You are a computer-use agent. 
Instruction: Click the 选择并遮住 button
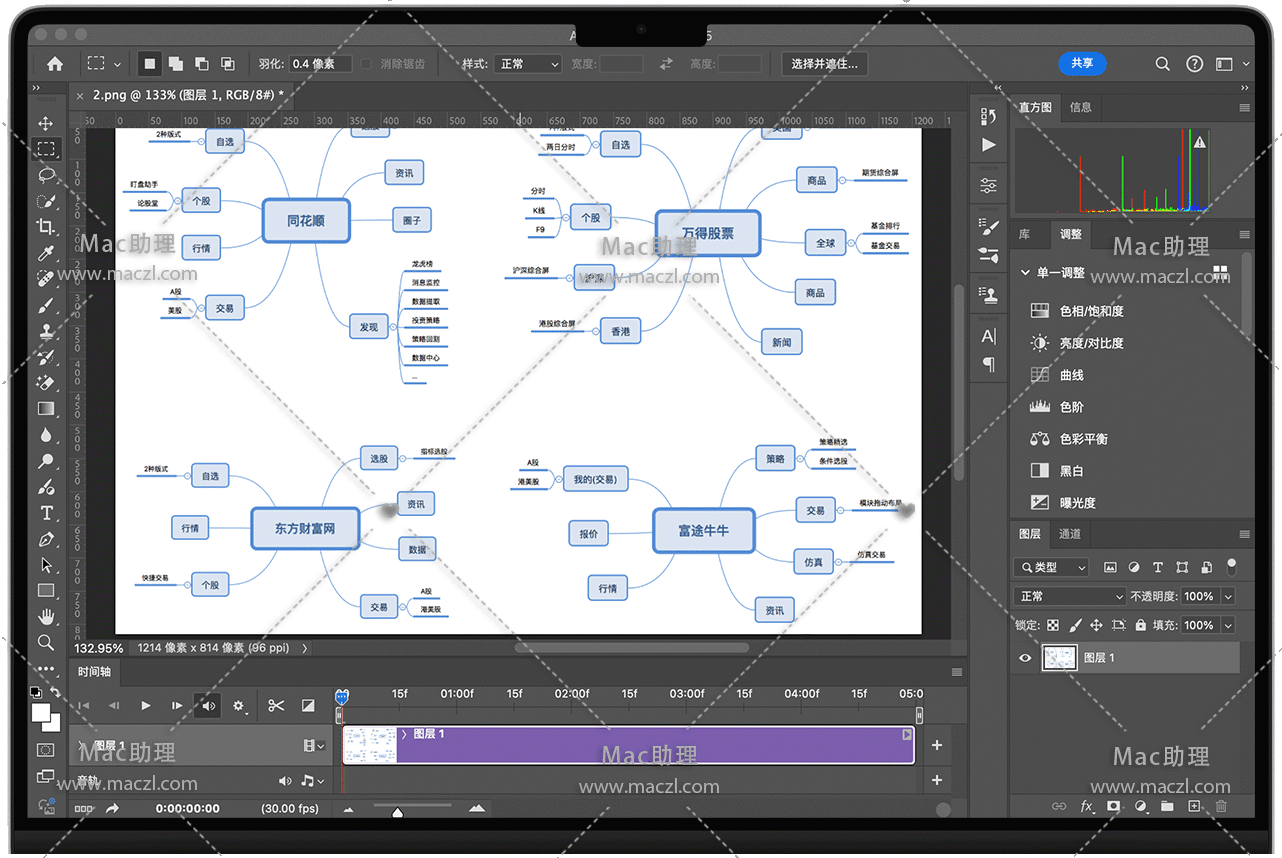coord(824,64)
